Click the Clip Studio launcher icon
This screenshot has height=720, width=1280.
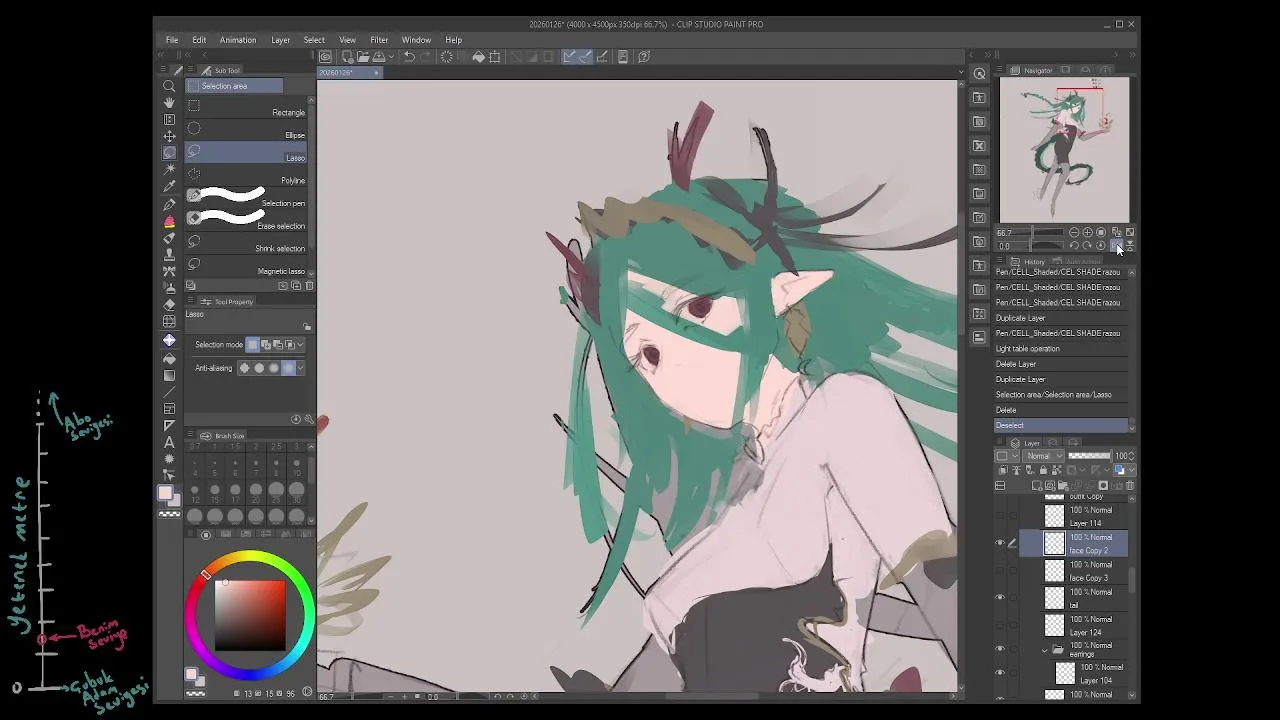point(325,57)
